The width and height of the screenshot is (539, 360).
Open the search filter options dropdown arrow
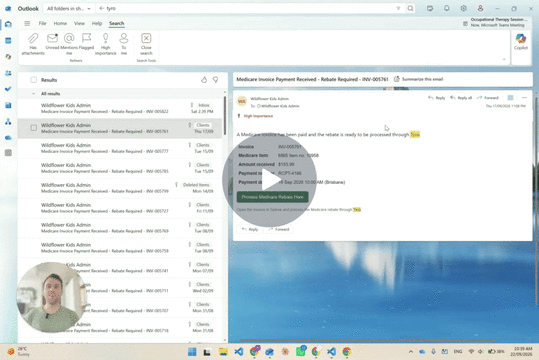(398, 8)
